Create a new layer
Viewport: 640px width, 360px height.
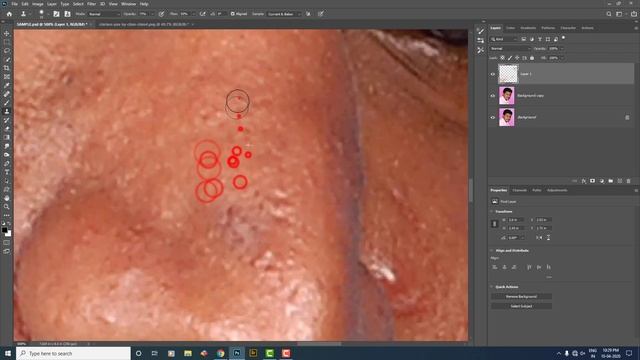click(620, 181)
